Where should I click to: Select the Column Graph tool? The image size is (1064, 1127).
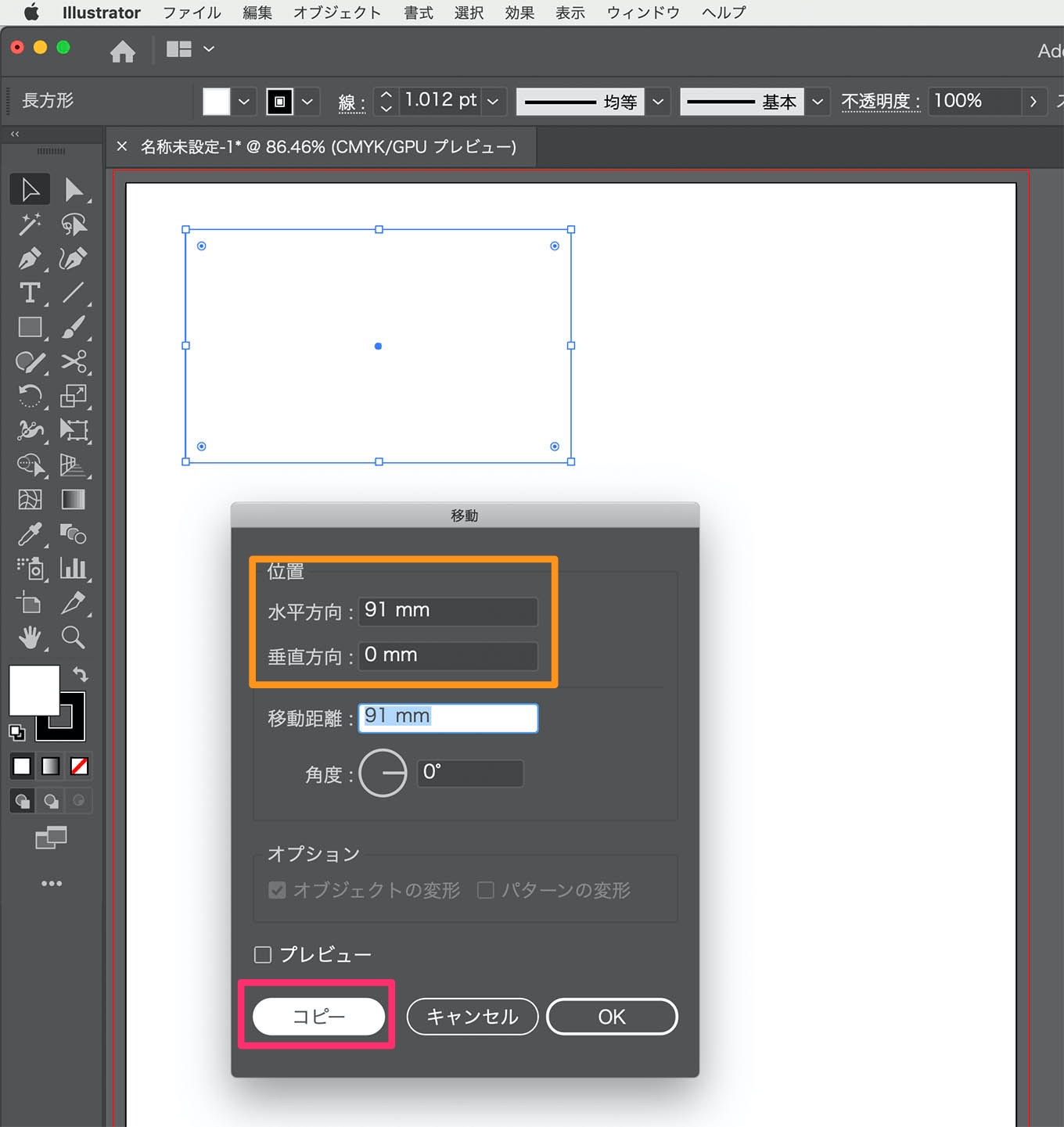(74, 569)
